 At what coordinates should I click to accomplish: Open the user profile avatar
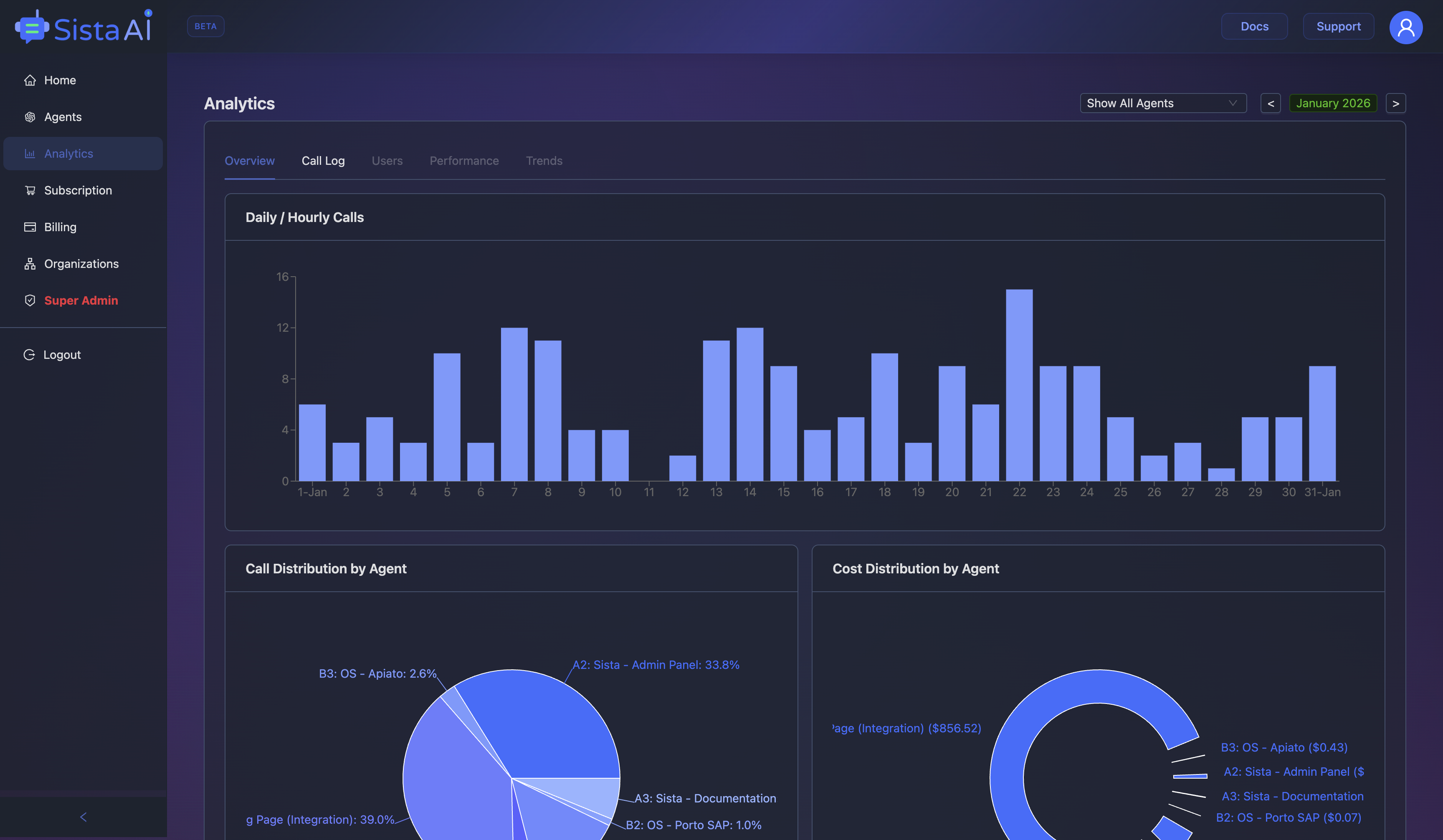[x=1406, y=27]
